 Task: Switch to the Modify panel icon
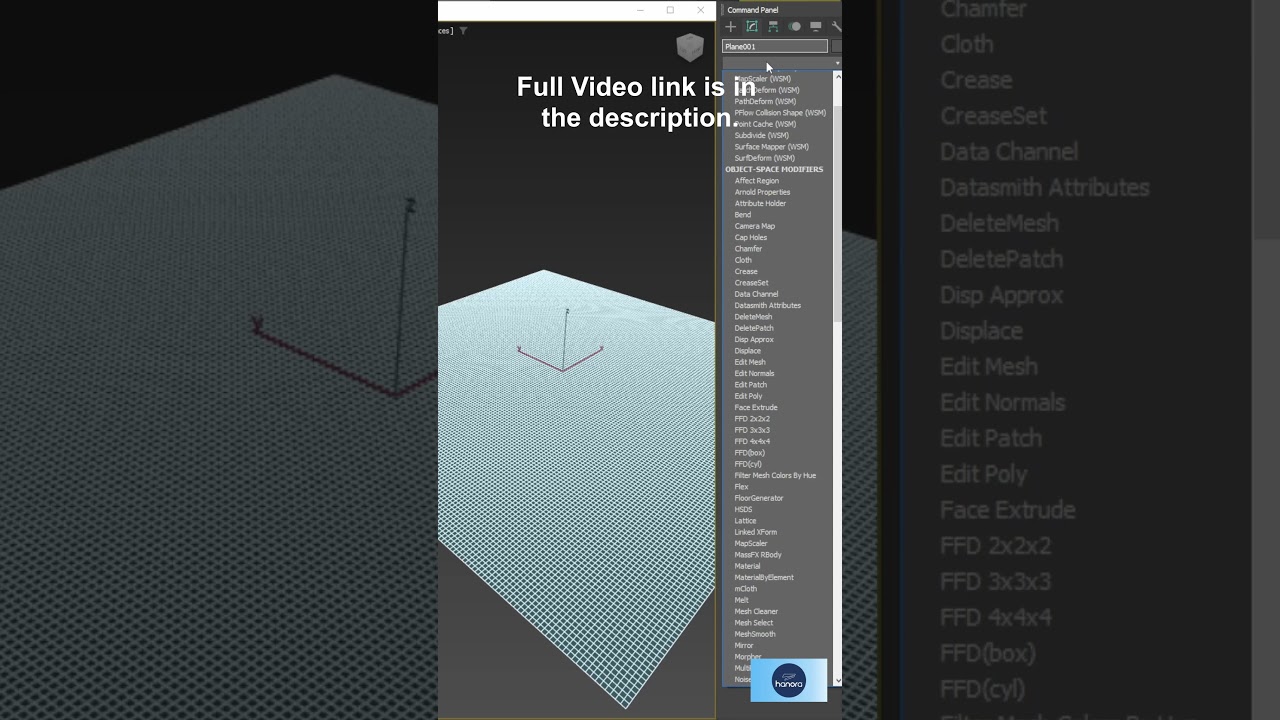tap(752, 27)
